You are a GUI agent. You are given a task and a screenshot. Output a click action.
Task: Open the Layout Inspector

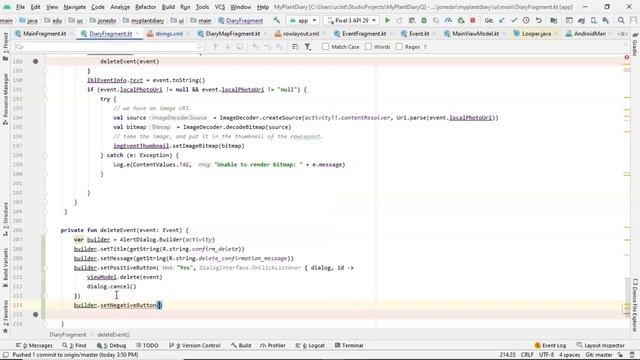pos(600,345)
